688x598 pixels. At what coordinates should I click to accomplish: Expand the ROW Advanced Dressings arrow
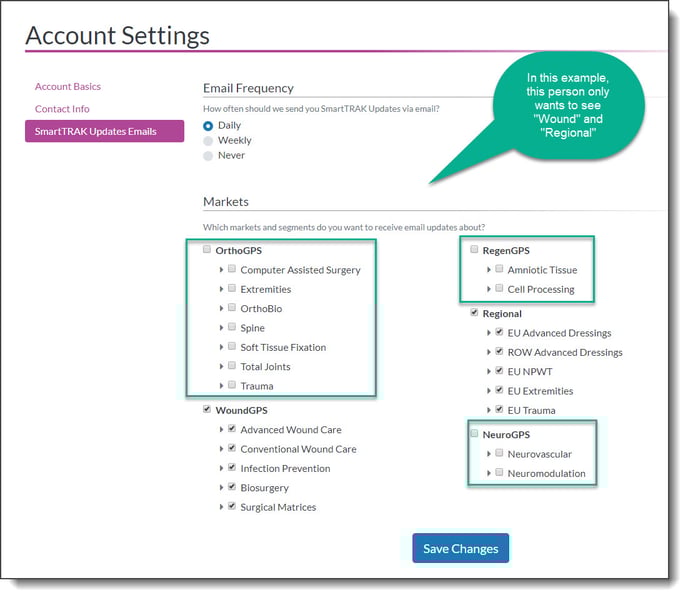tap(489, 352)
